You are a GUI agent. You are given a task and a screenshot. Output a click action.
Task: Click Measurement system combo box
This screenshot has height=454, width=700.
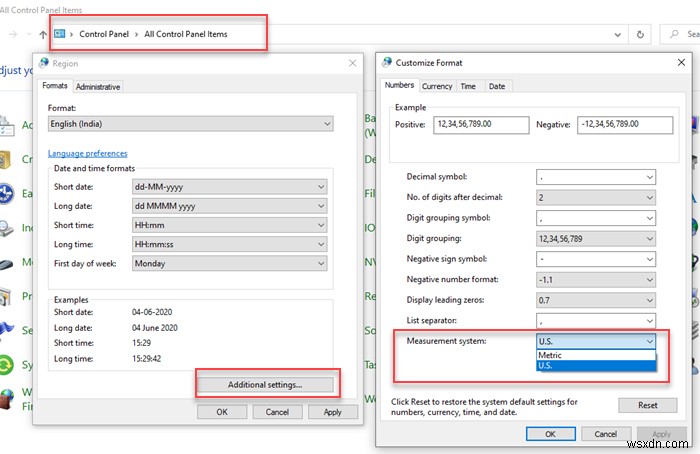596,341
